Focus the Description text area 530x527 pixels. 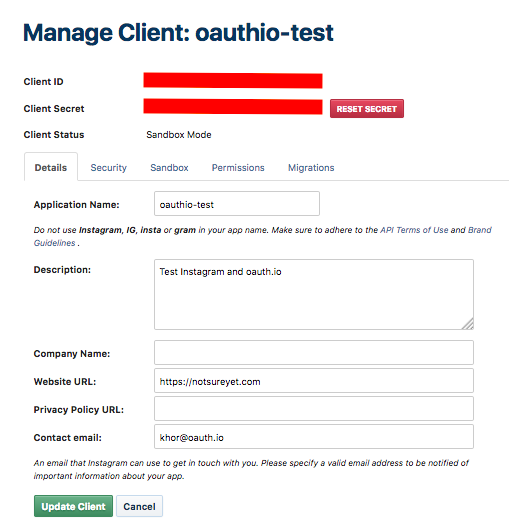[314, 294]
